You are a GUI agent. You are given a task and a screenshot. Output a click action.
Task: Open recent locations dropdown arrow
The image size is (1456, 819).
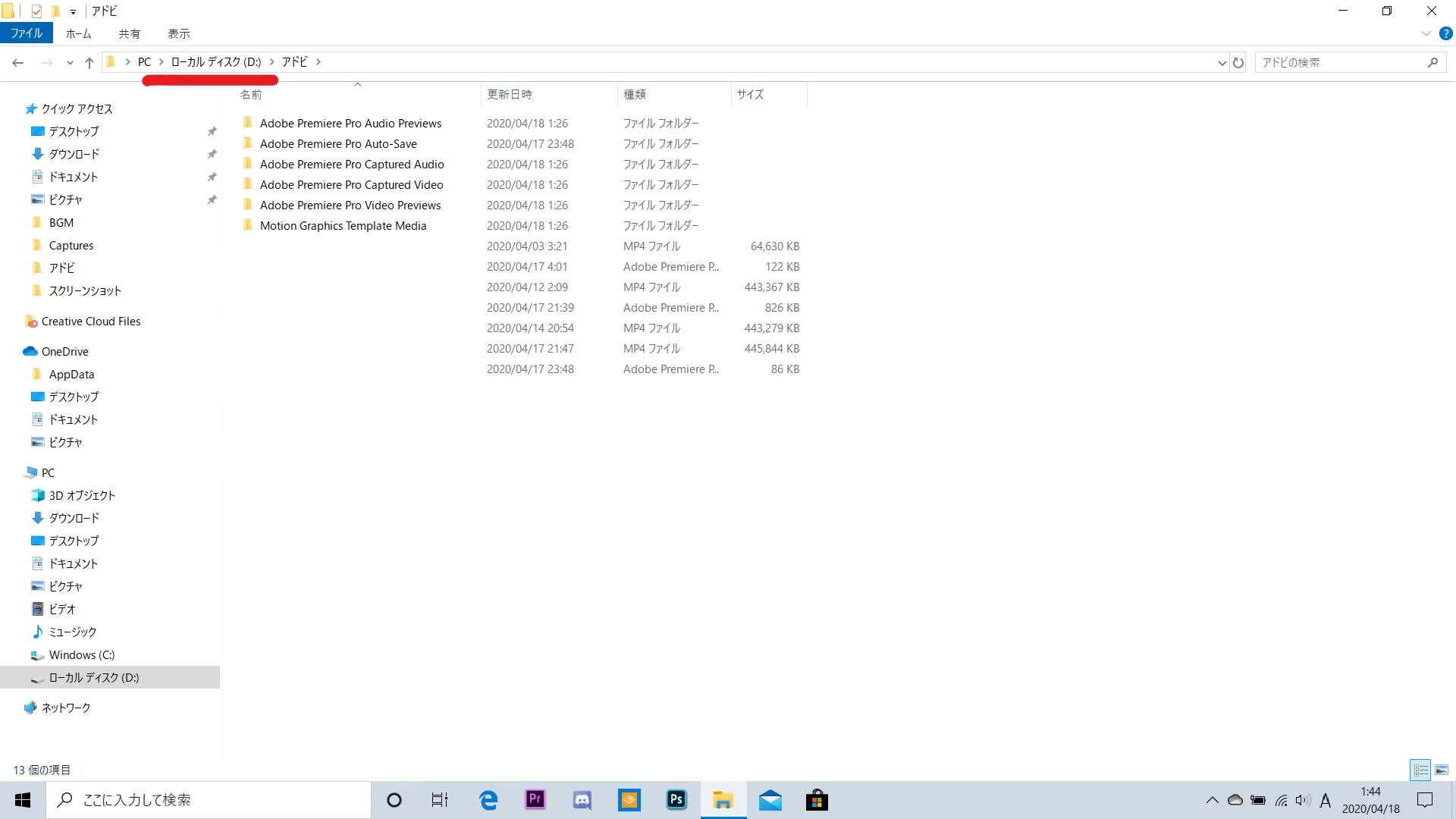70,63
